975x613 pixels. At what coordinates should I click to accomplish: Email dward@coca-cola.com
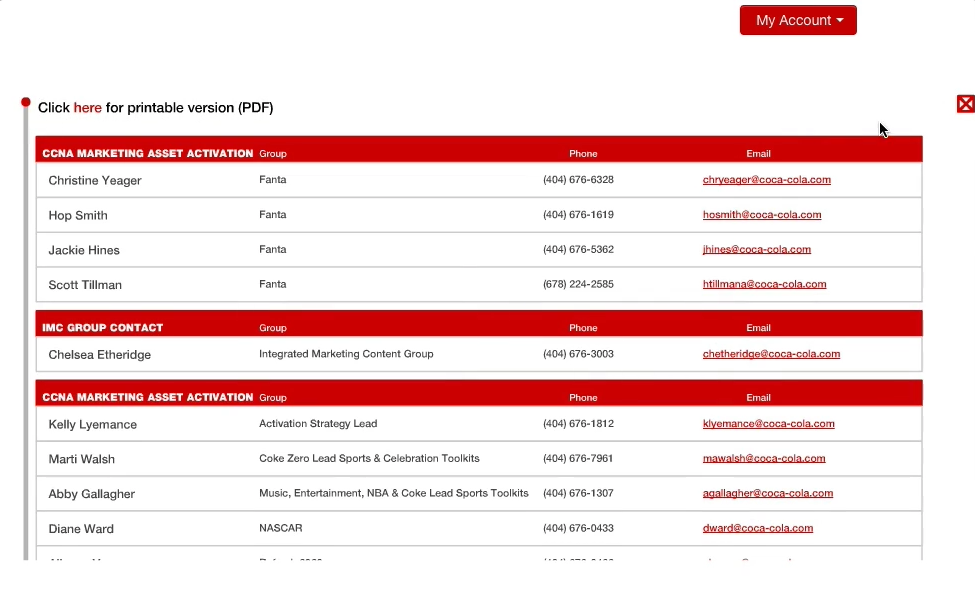[x=757, y=528]
